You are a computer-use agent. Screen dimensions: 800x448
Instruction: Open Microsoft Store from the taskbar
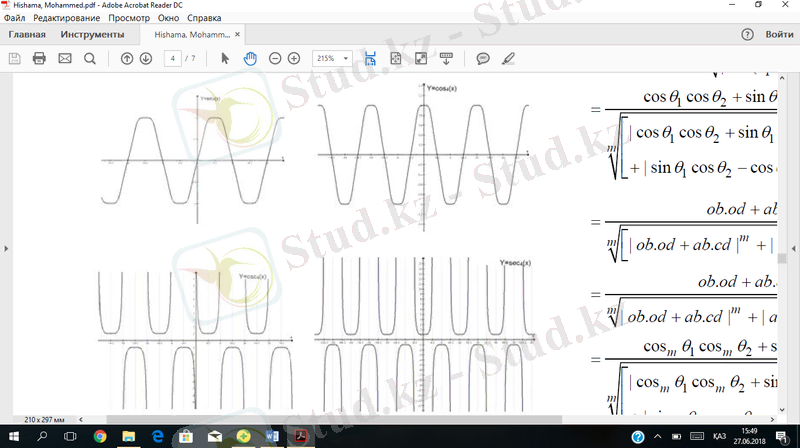[x=186, y=436]
